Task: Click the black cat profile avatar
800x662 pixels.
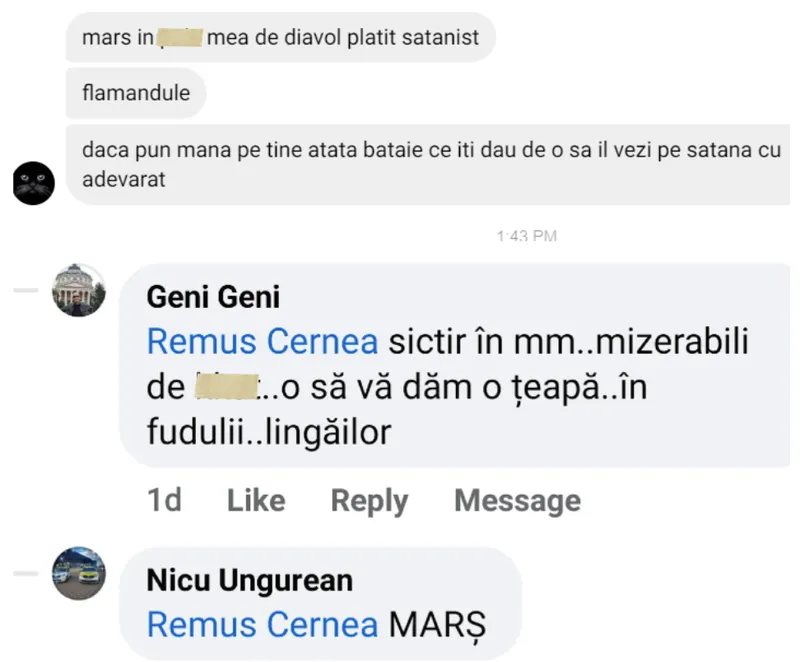Action: click(x=34, y=182)
